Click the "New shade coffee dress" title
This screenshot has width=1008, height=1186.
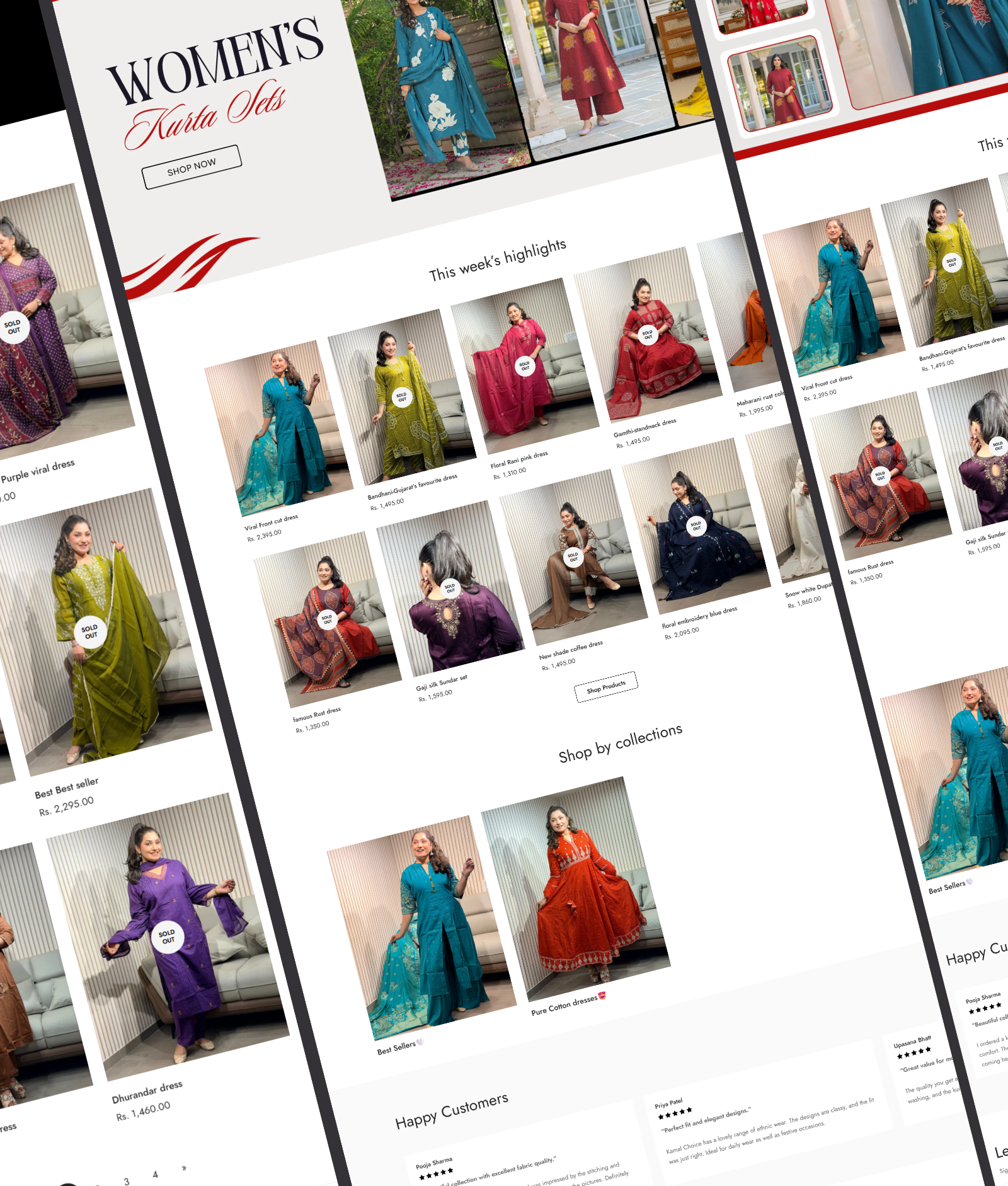(x=571, y=651)
